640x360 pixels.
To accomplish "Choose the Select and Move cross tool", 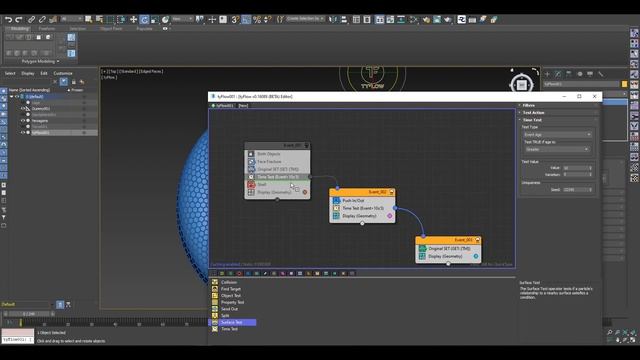I will pos(133,19).
